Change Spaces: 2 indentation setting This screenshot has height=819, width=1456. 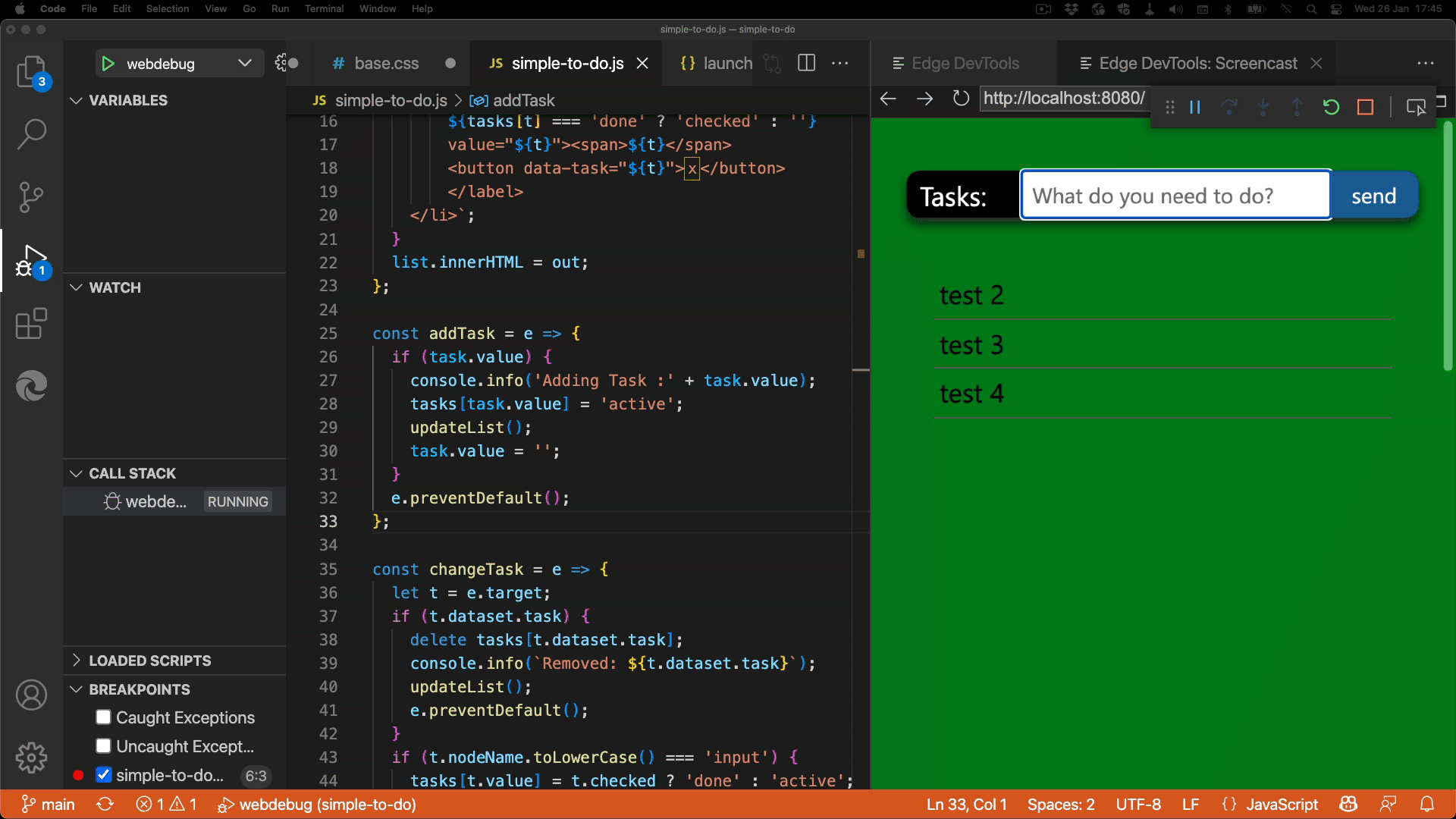click(1061, 805)
